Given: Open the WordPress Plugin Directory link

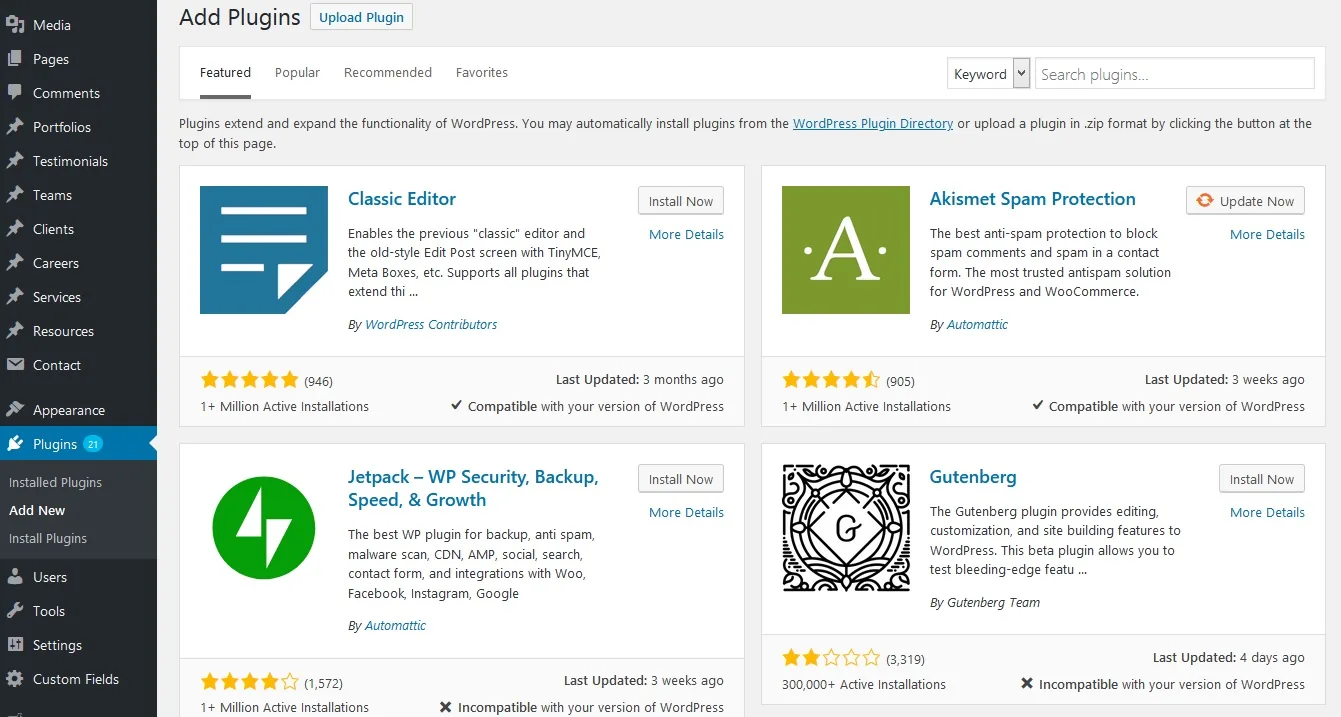Looking at the screenshot, I should [872, 124].
